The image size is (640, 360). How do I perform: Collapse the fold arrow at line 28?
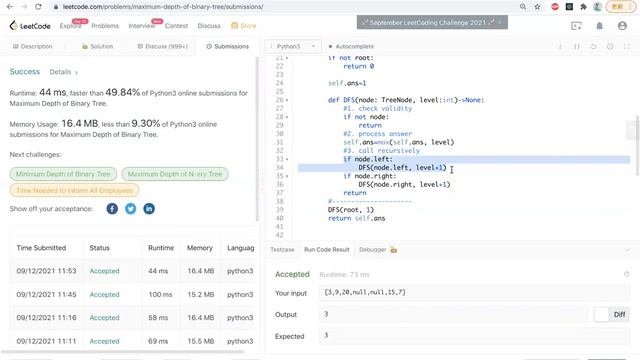tap(287, 117)
